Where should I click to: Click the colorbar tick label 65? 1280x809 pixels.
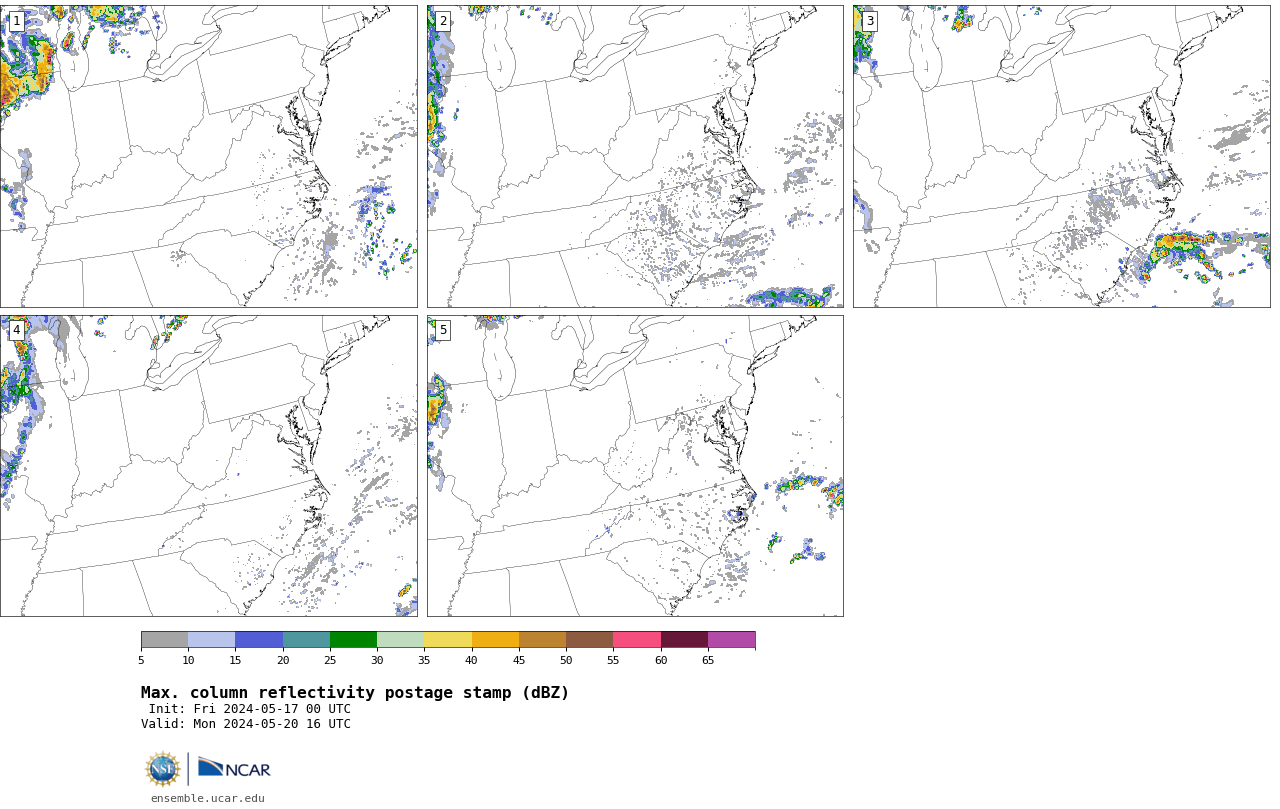(708, 660)
